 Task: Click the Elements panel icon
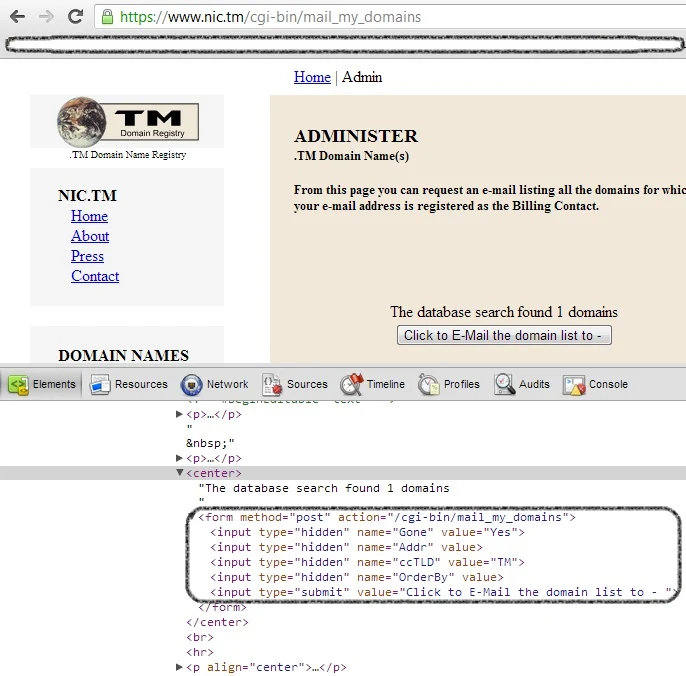[x=18, y=385]
